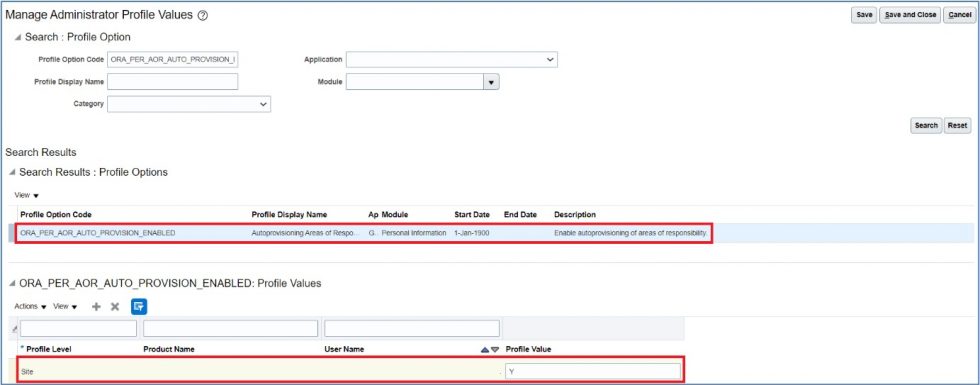This screenshot has height=385, width=980.
Task: Click the Description column header
Action: (575, 214)
